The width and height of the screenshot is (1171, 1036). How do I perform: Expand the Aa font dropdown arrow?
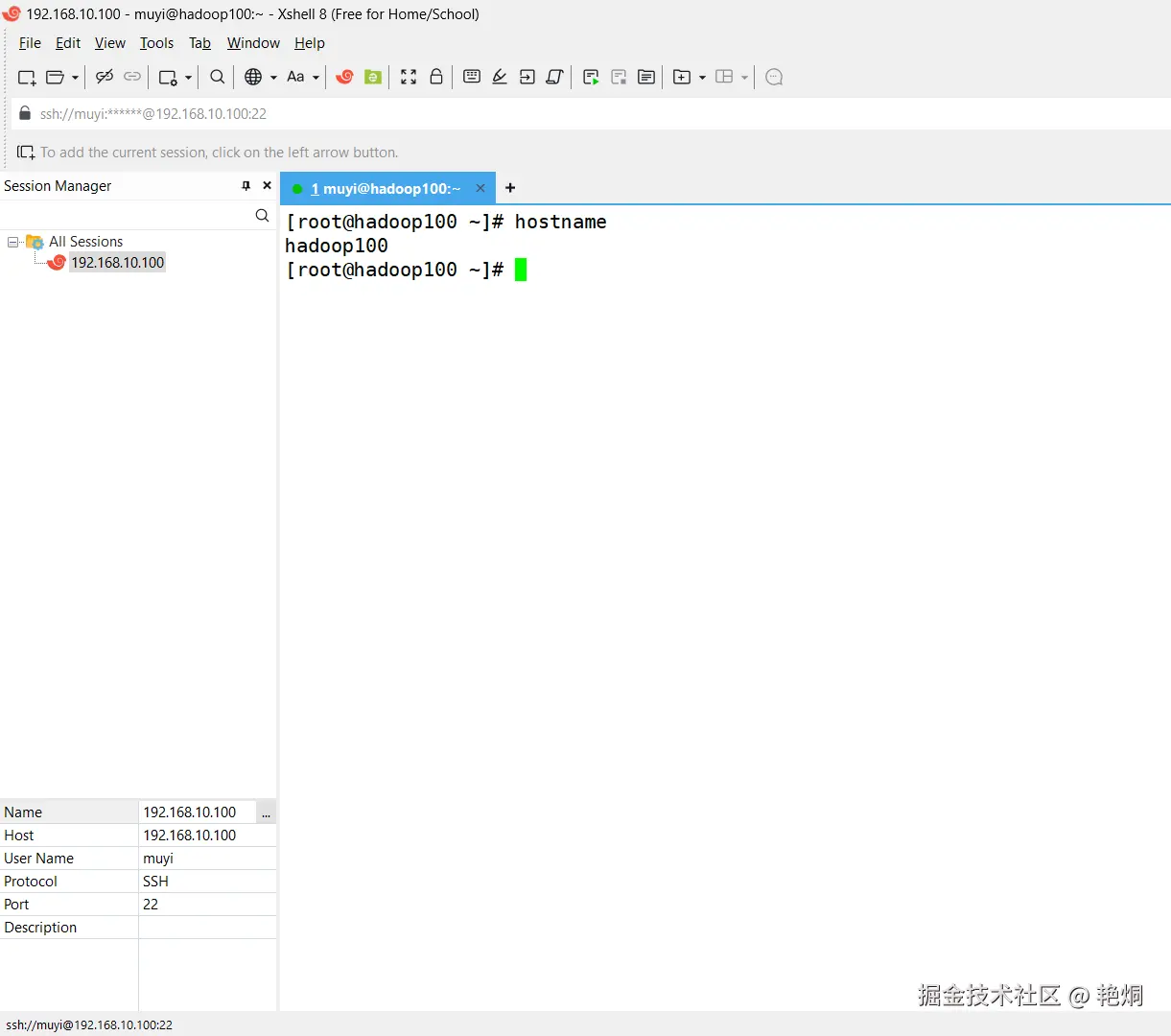316,78
